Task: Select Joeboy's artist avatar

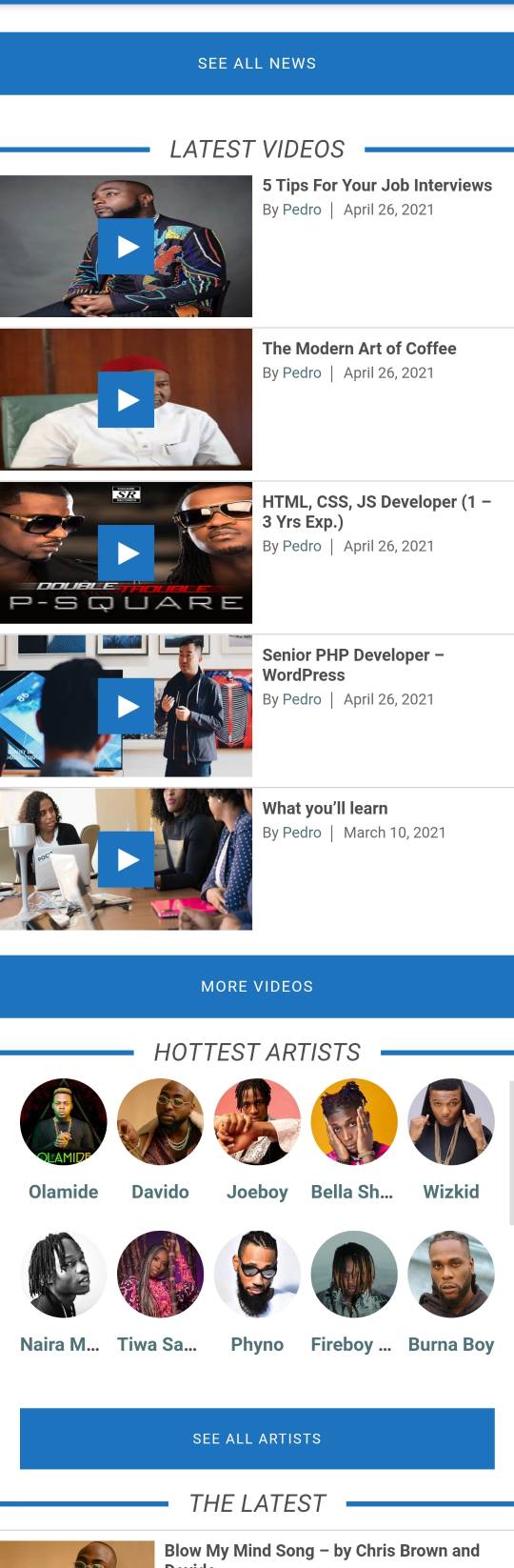Action: (257, 1122)
